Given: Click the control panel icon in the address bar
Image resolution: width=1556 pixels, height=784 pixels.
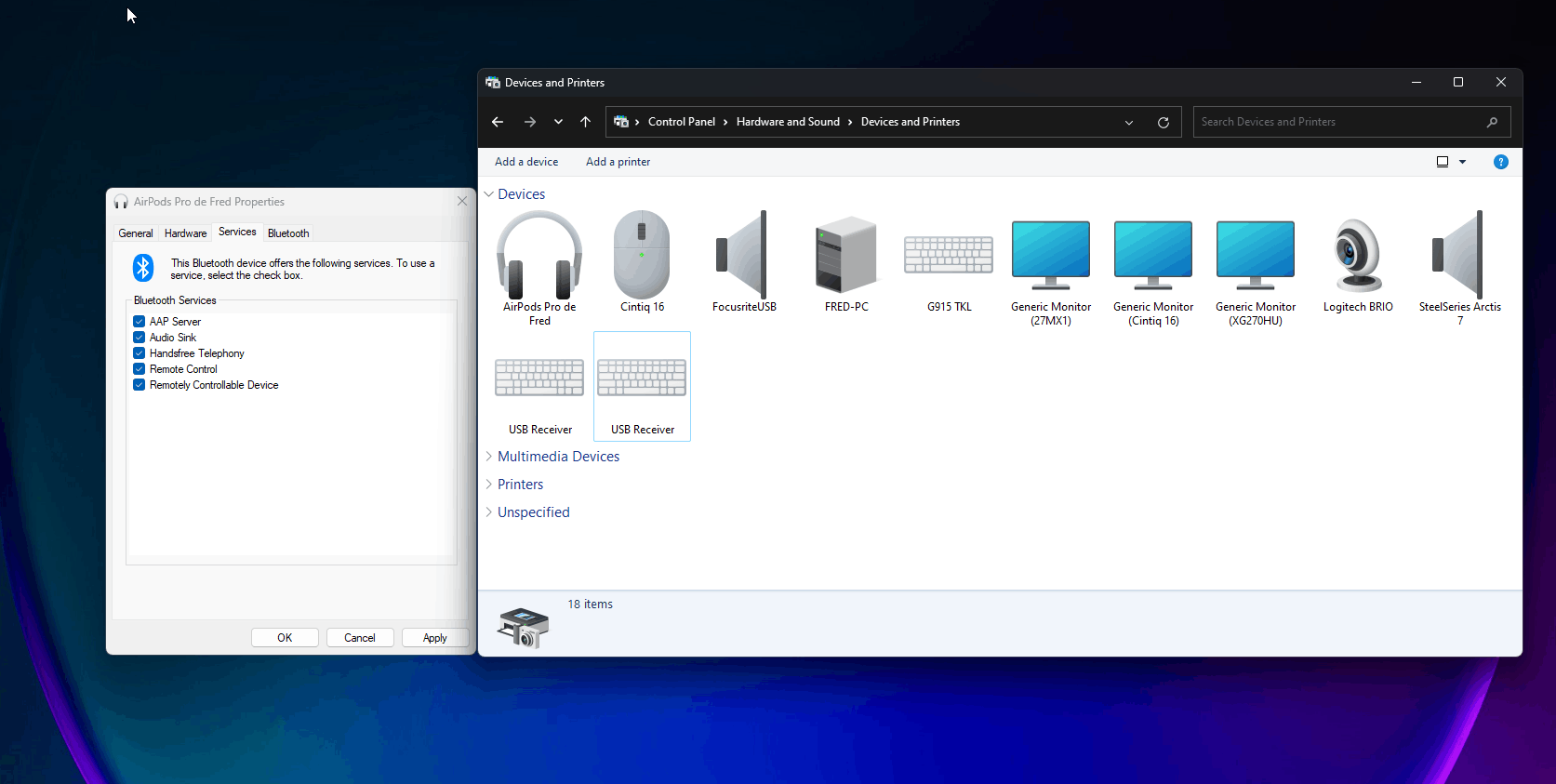Looking at the screenshot, I should 621,122.
